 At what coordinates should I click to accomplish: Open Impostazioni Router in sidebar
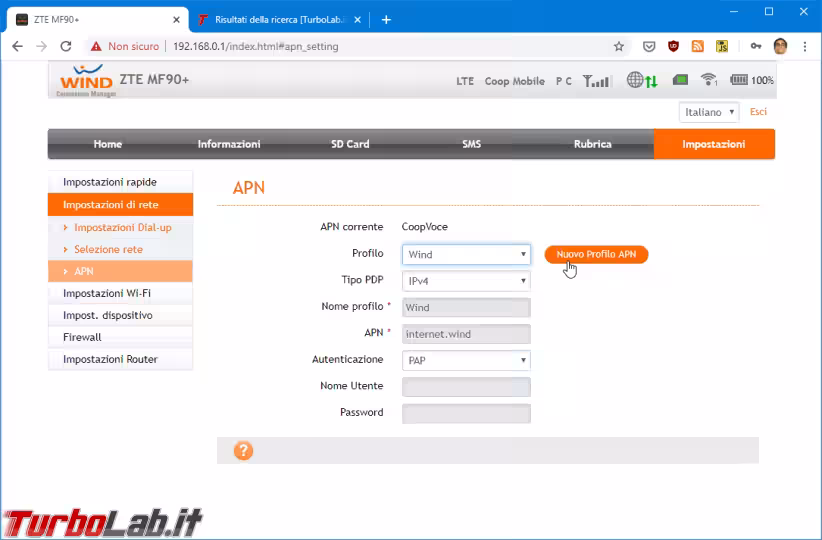[121, 359]
